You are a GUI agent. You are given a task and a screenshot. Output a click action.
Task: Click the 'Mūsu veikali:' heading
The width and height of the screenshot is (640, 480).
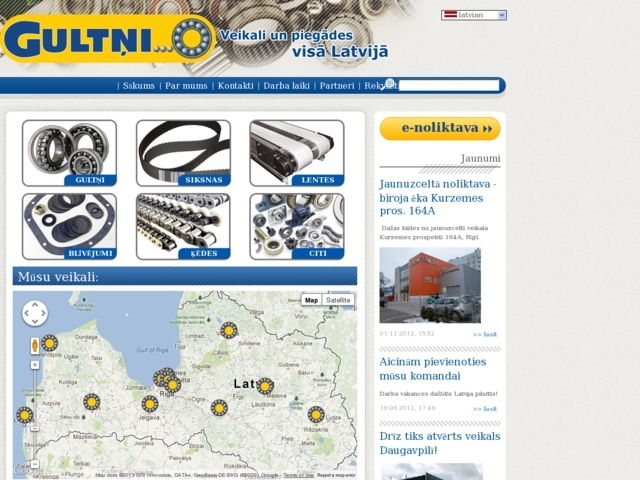click(58, 277)
